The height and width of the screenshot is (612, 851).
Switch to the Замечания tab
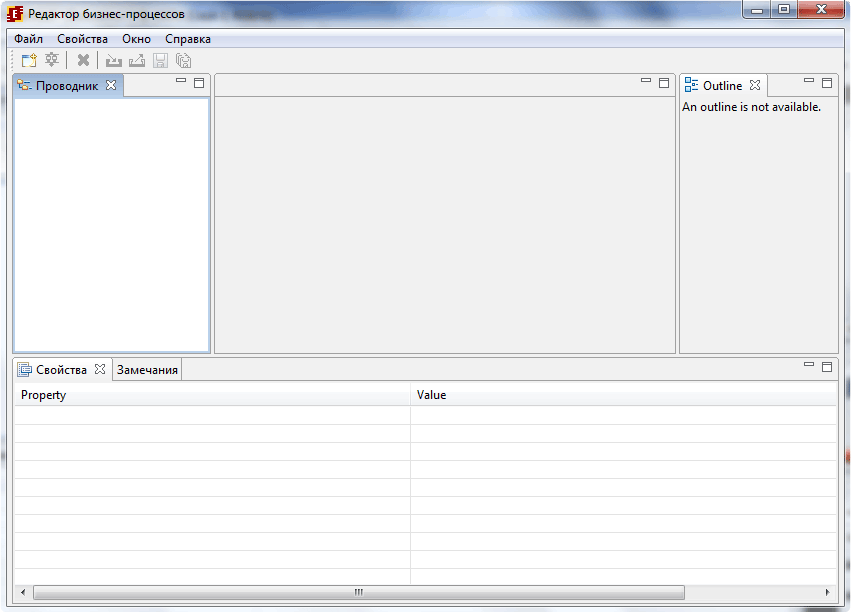coord(146,369)
